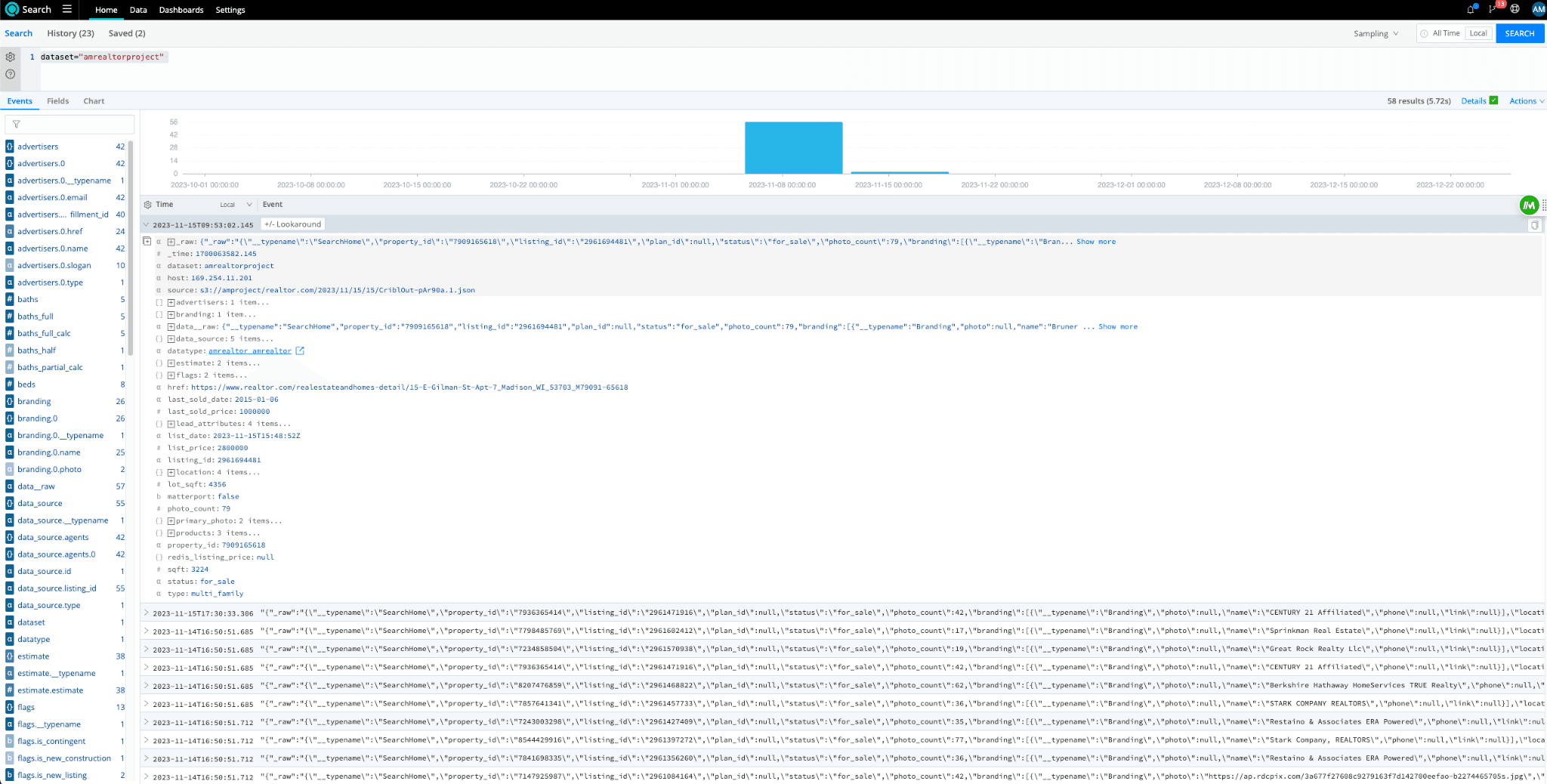Open the help lifebuoy icon in header
Screen dimensions: 1547x784
coord(1515,10)
